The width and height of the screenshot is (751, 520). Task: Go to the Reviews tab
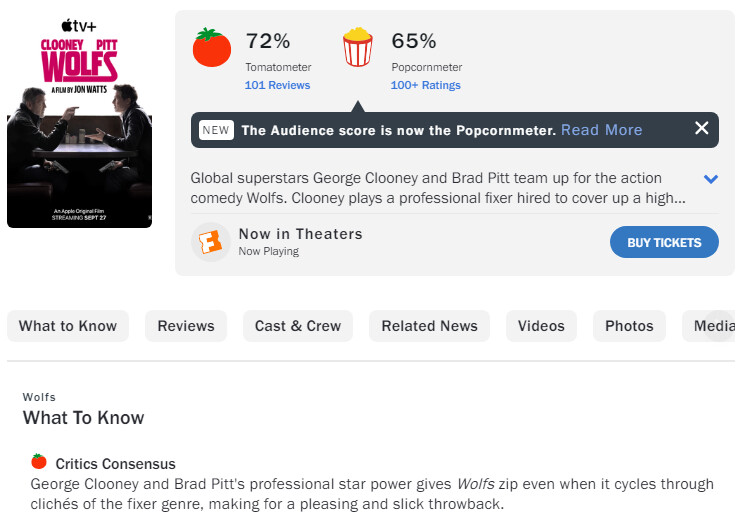point(186,326)
